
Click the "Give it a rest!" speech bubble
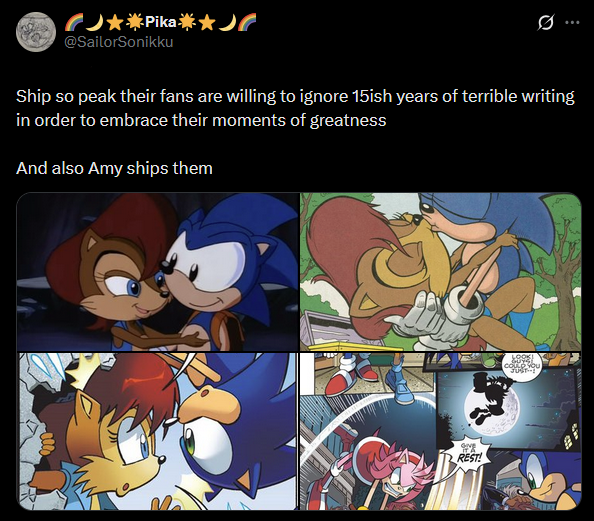[470, 454]
